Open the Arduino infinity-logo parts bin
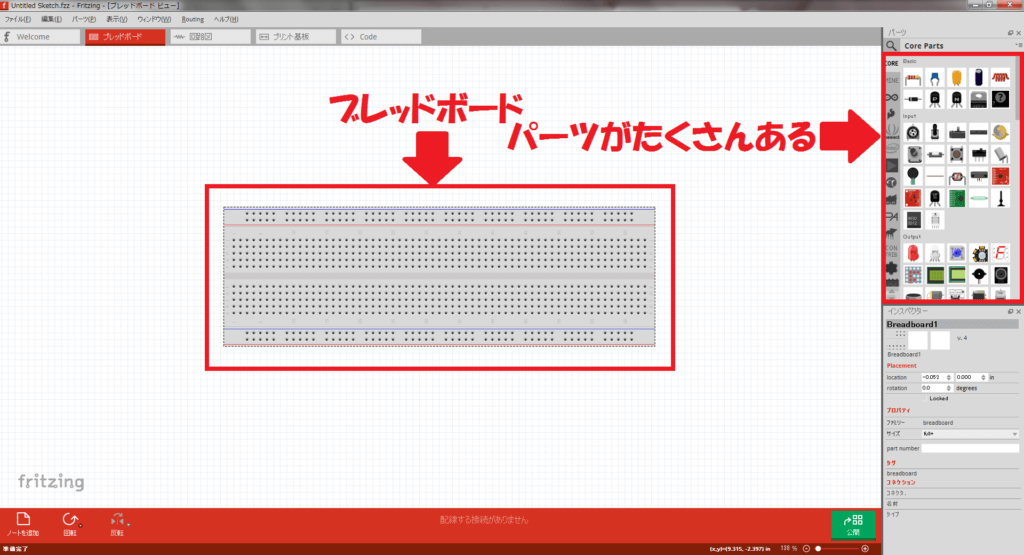 (892, 97)
